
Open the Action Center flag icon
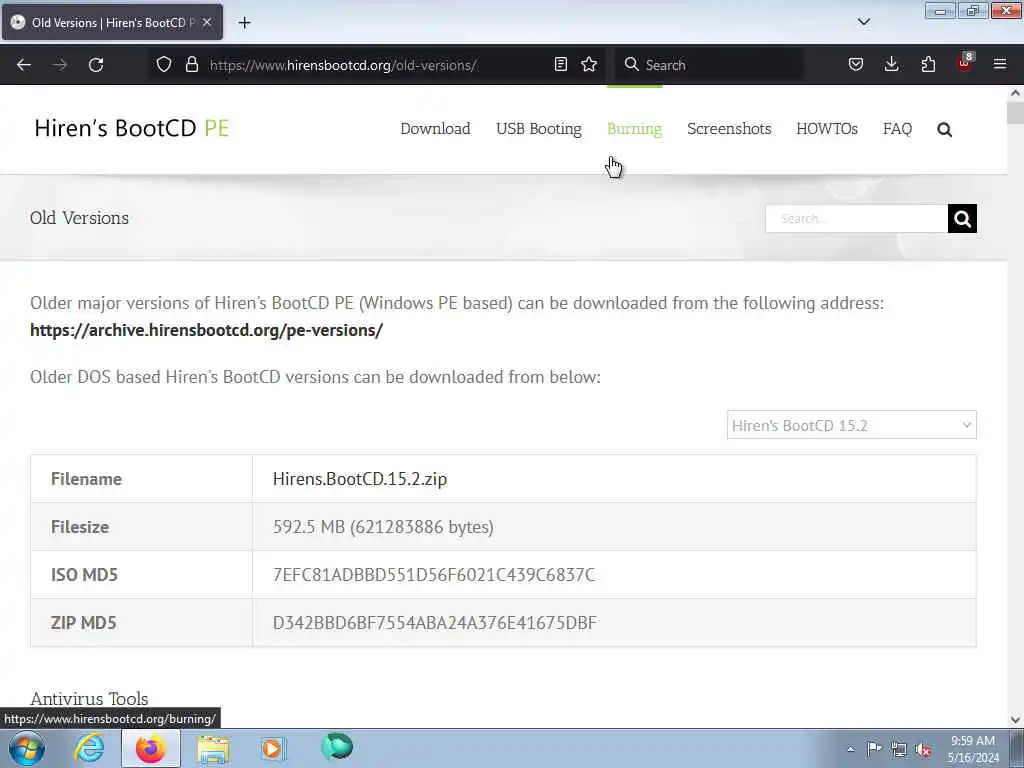[x=874, y=748]
